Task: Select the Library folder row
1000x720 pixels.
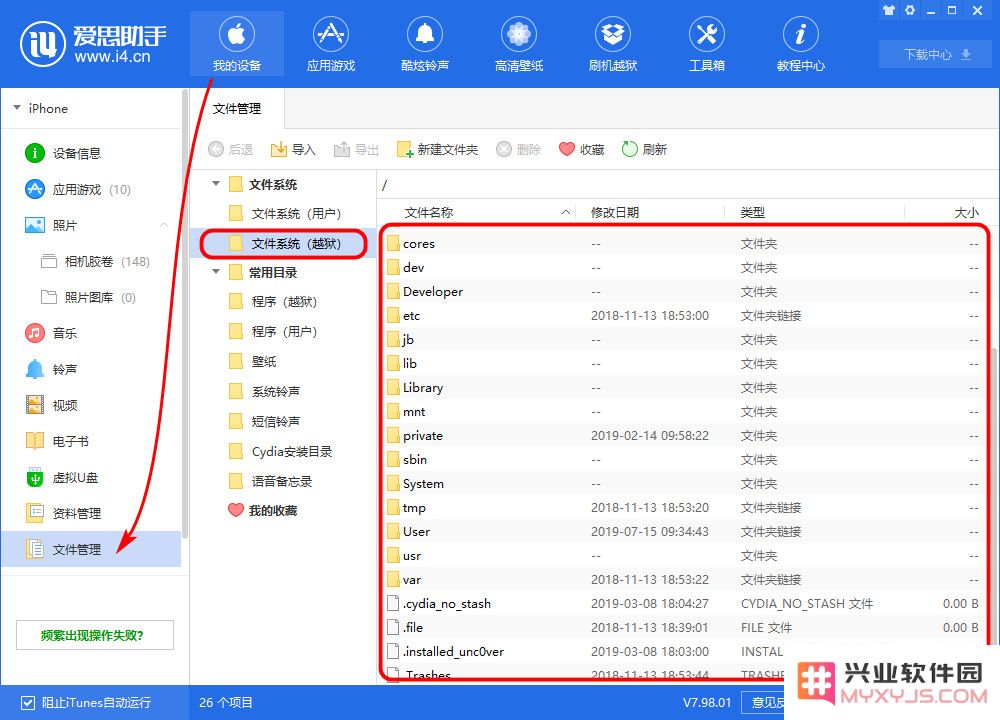Action: pyautogui.click(x=684, y=388)
